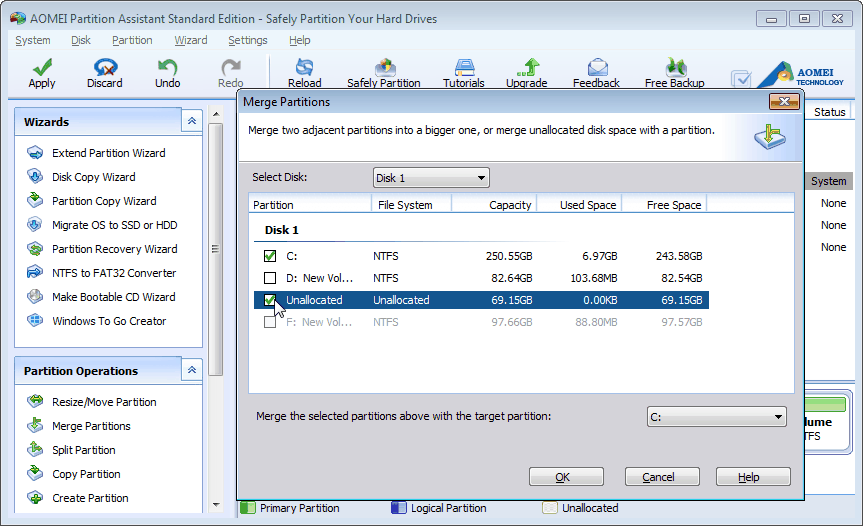Click the 243.58GB free space value
This screenshot has width=863, height=526.
tap(679, 256)
